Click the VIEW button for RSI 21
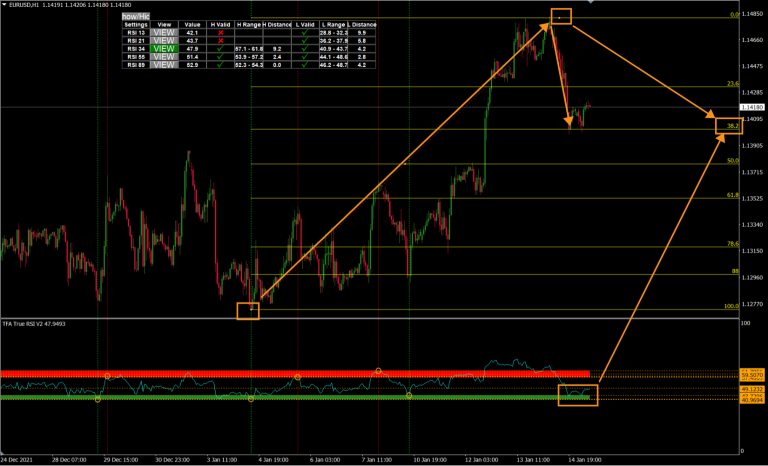The image size is (768, 466). (x=166, y=40)
